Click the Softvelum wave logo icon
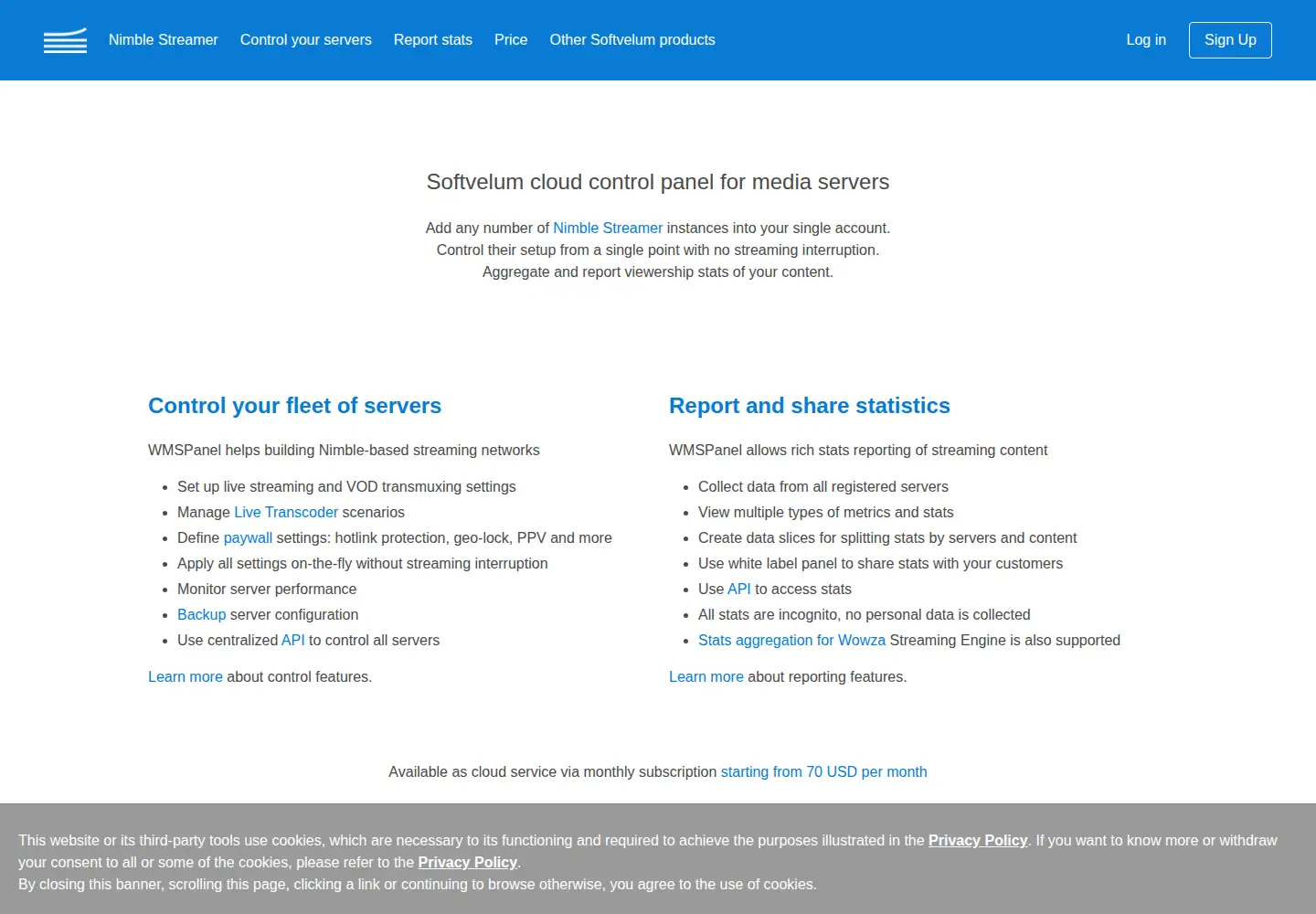 click(x=65, y=40)
